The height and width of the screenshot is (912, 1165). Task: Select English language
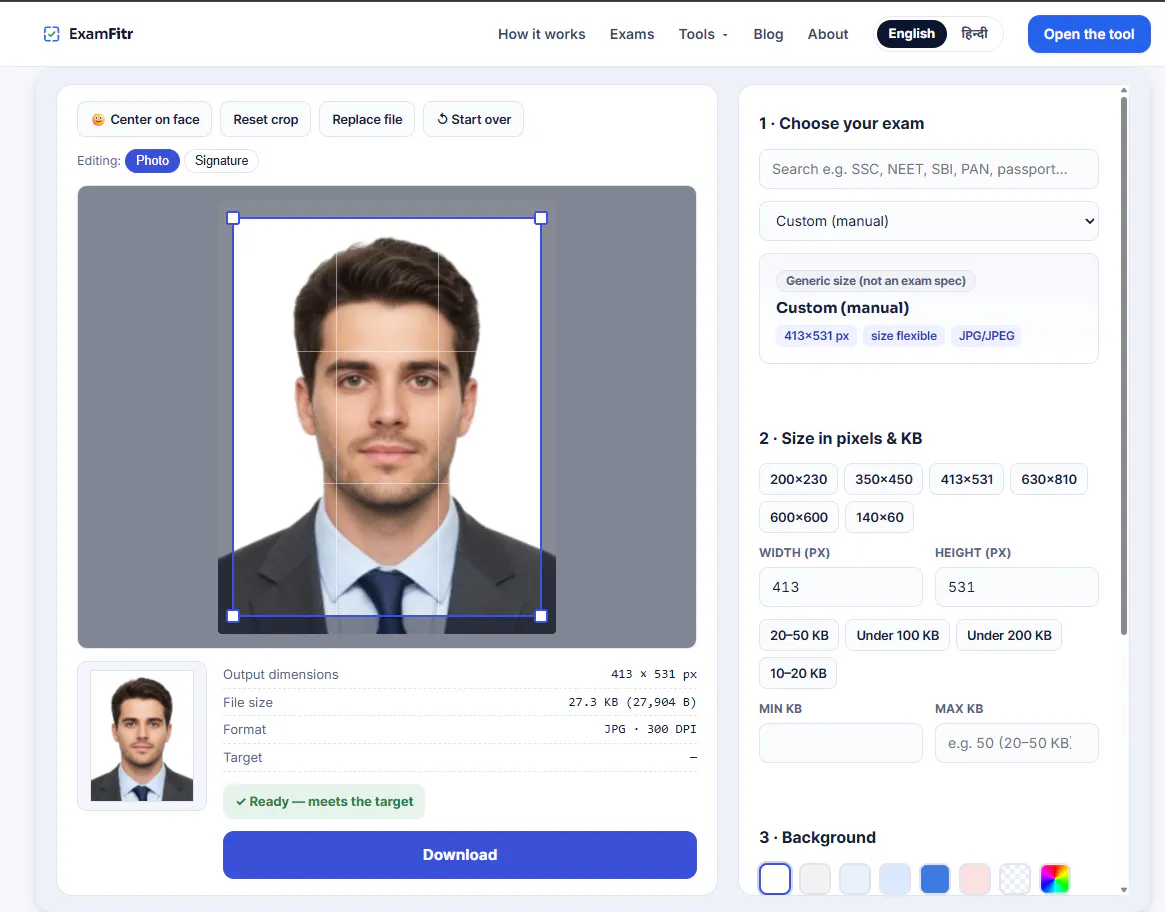coord(911,34)
